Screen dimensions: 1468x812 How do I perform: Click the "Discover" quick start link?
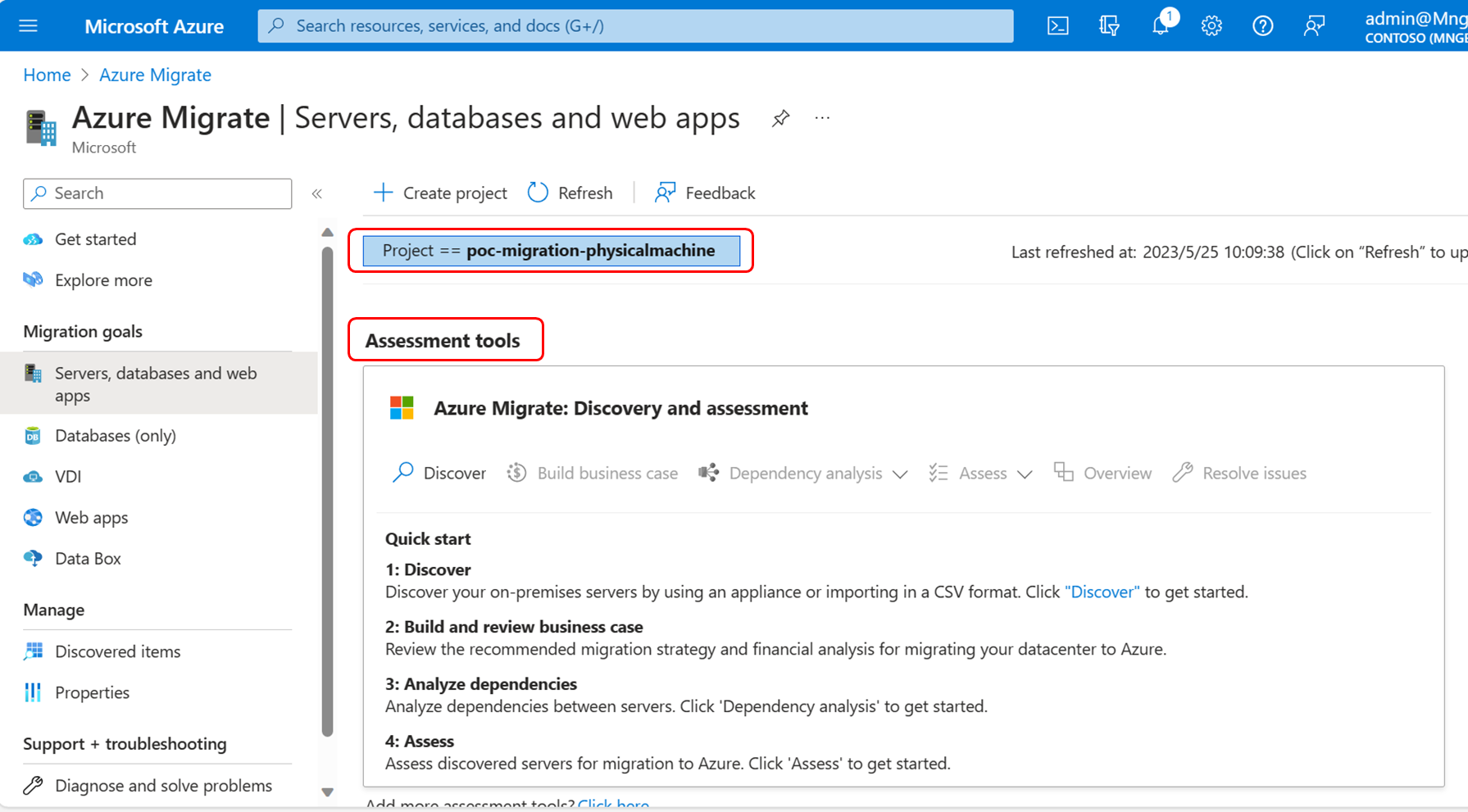[1102, 592]
